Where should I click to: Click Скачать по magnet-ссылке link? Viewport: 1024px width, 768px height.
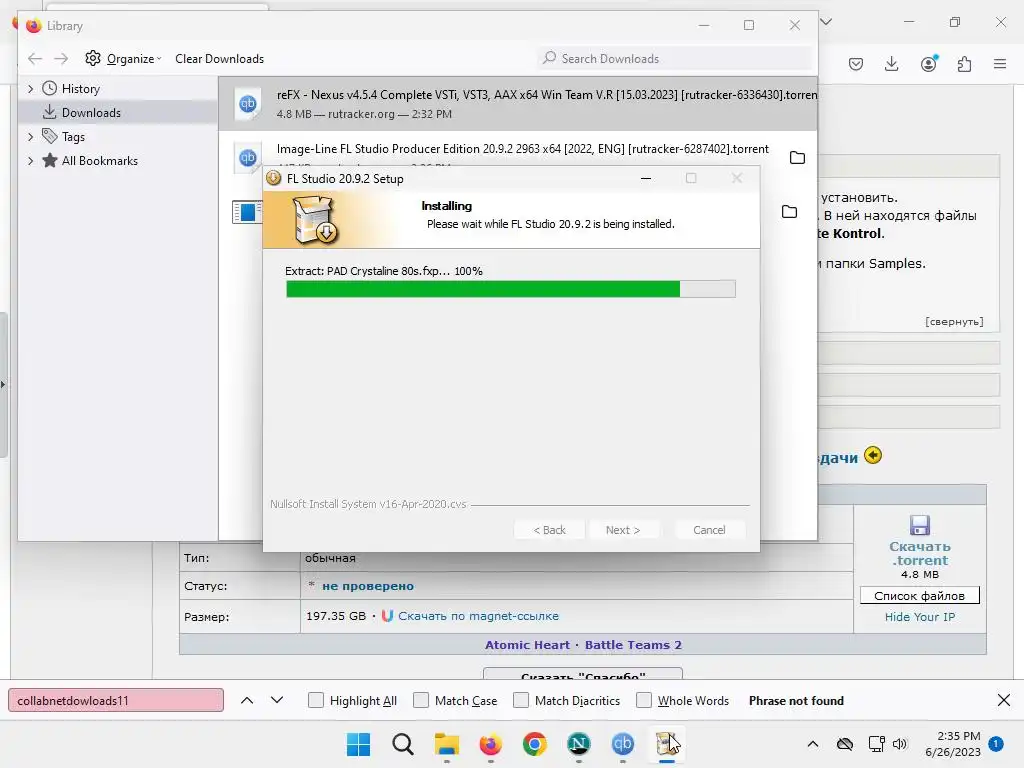(478, 616)
